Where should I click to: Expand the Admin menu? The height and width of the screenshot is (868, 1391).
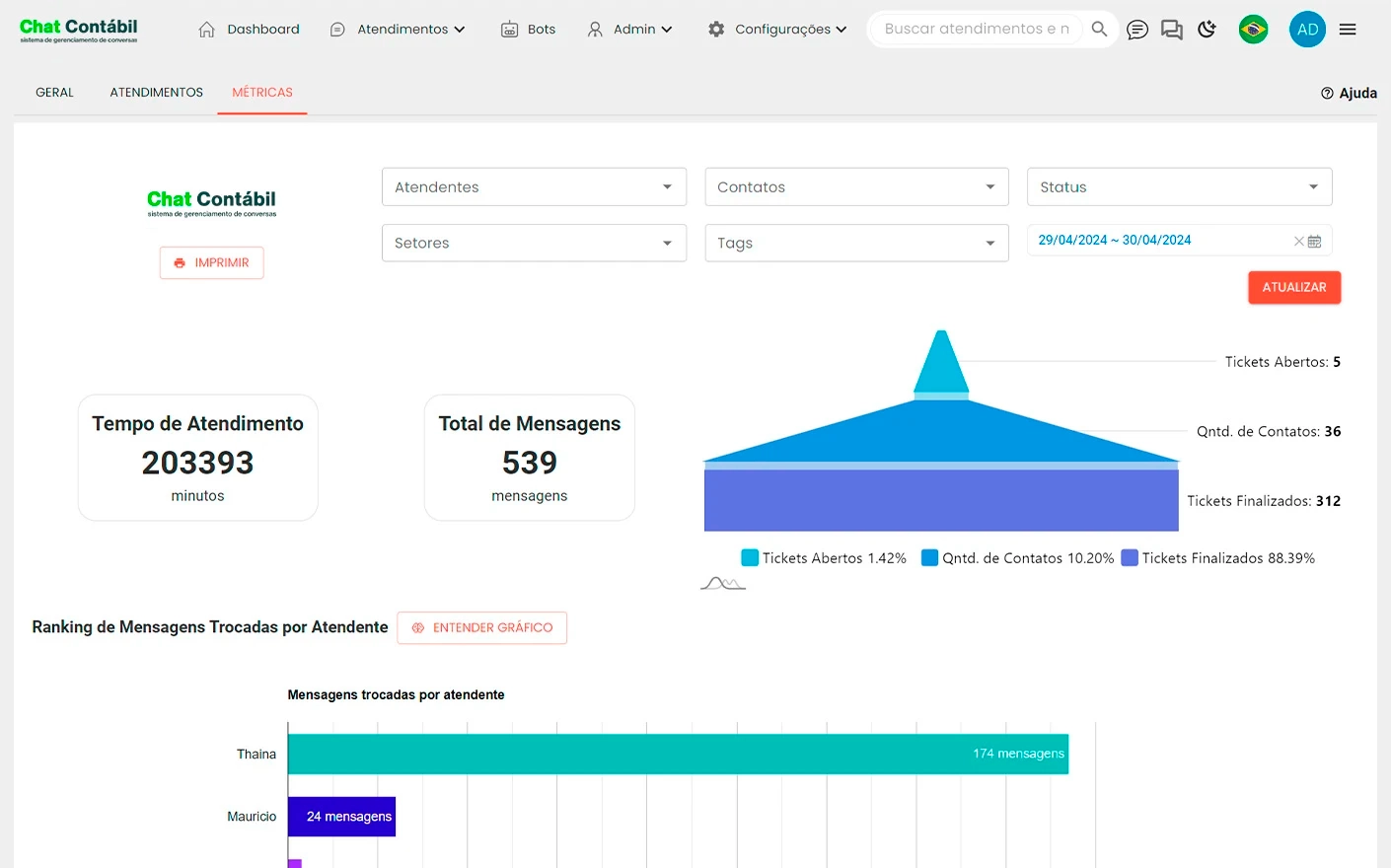coord(629,30)
